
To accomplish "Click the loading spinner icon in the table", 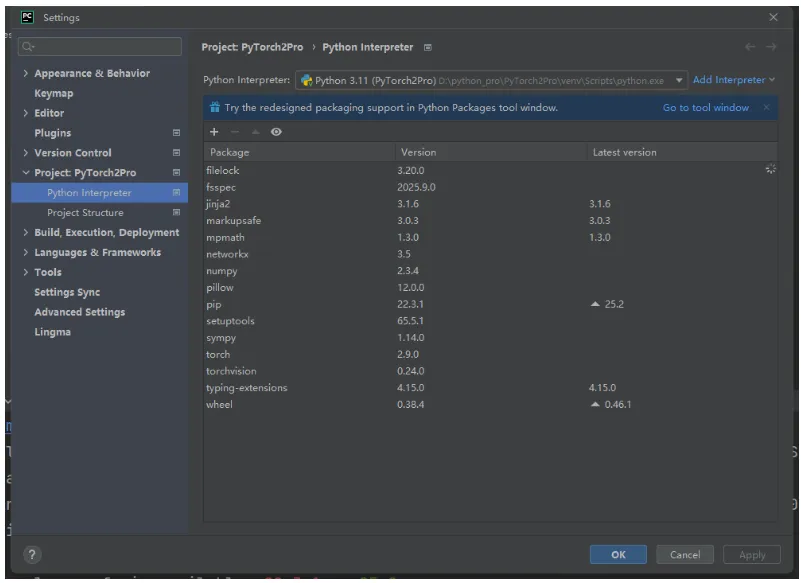I will [x=771, y=169].
